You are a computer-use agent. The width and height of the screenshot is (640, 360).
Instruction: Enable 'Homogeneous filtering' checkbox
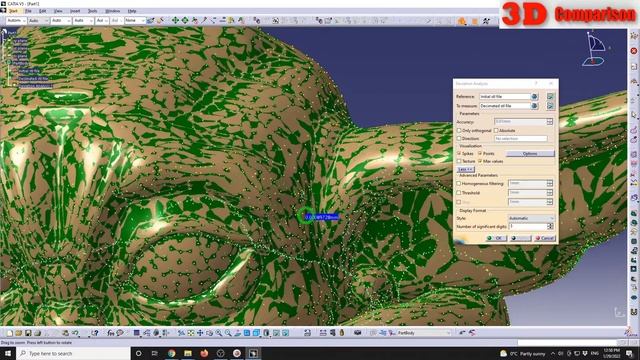pos(459,184)
